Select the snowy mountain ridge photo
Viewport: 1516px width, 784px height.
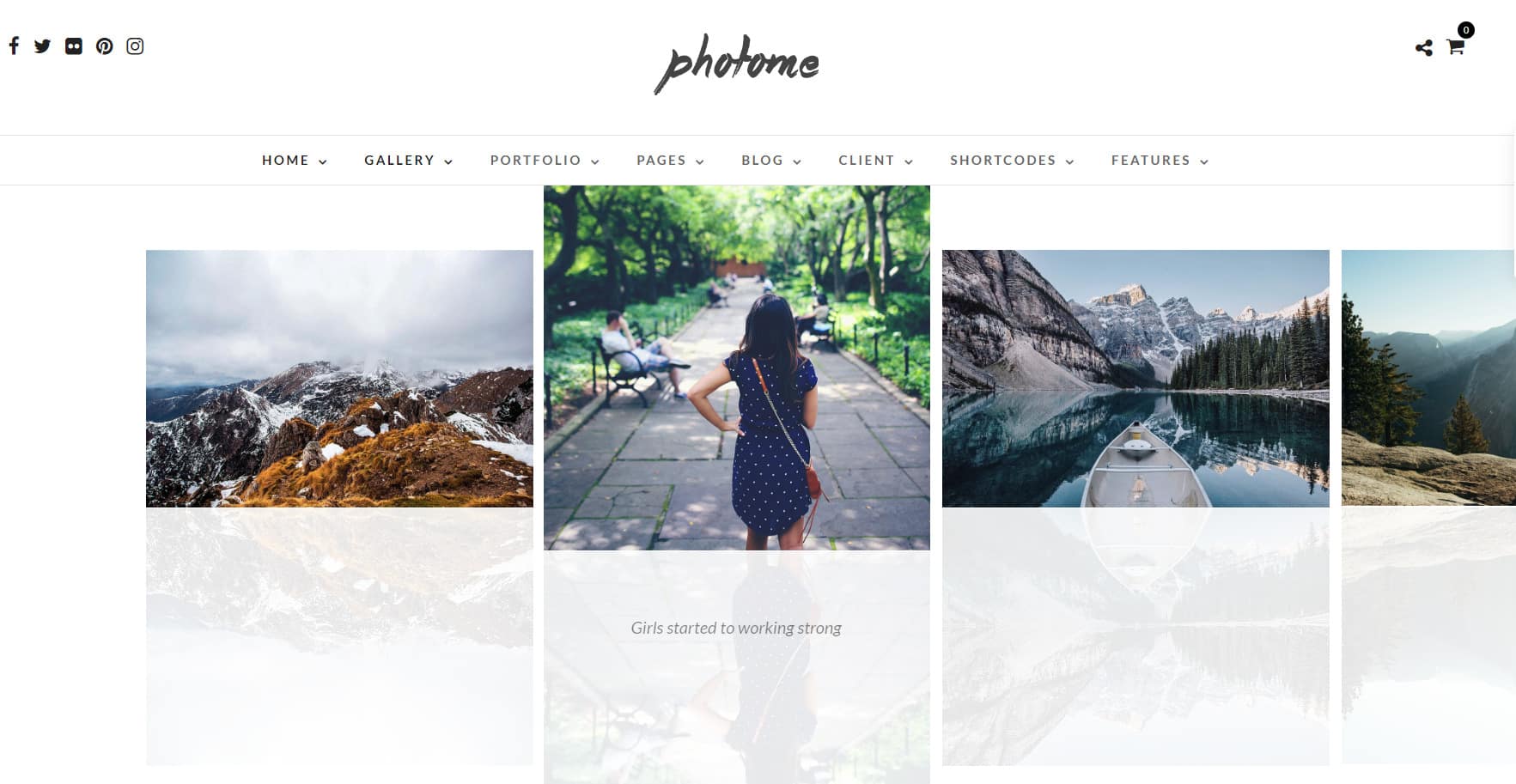click(x=339, y=379)
